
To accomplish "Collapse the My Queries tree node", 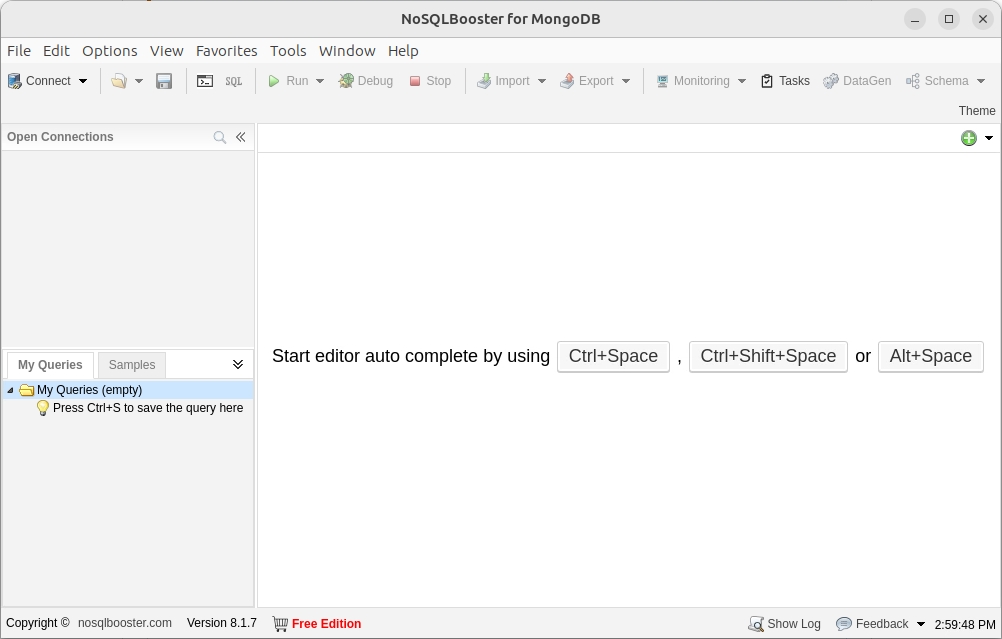I will pos(11,391).
